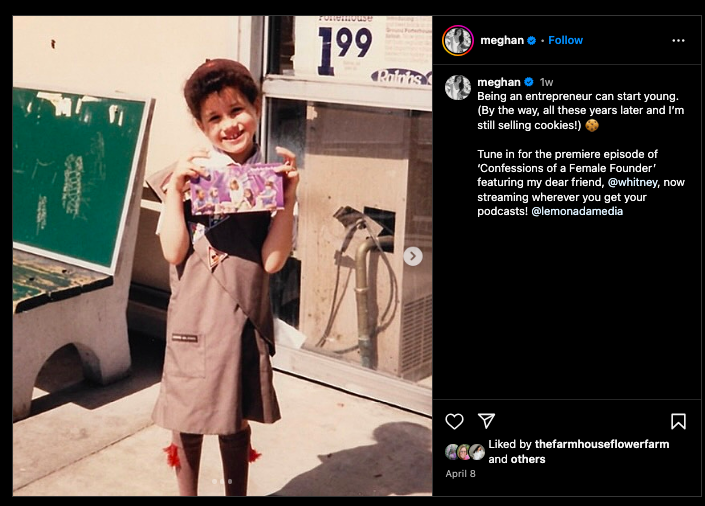
Task: Go to the next photo in the carousel
Action: (x=413, y=256)
